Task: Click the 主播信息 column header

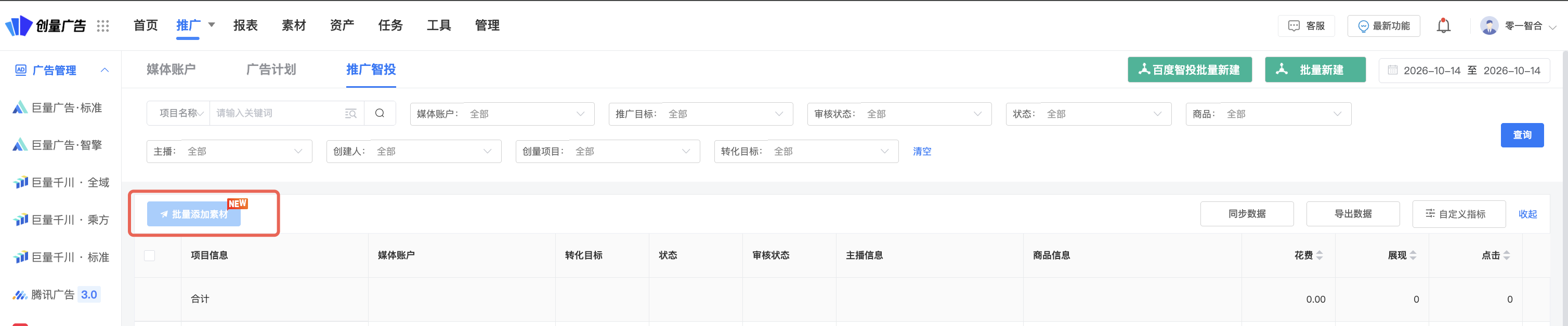Action: (865, 255)
